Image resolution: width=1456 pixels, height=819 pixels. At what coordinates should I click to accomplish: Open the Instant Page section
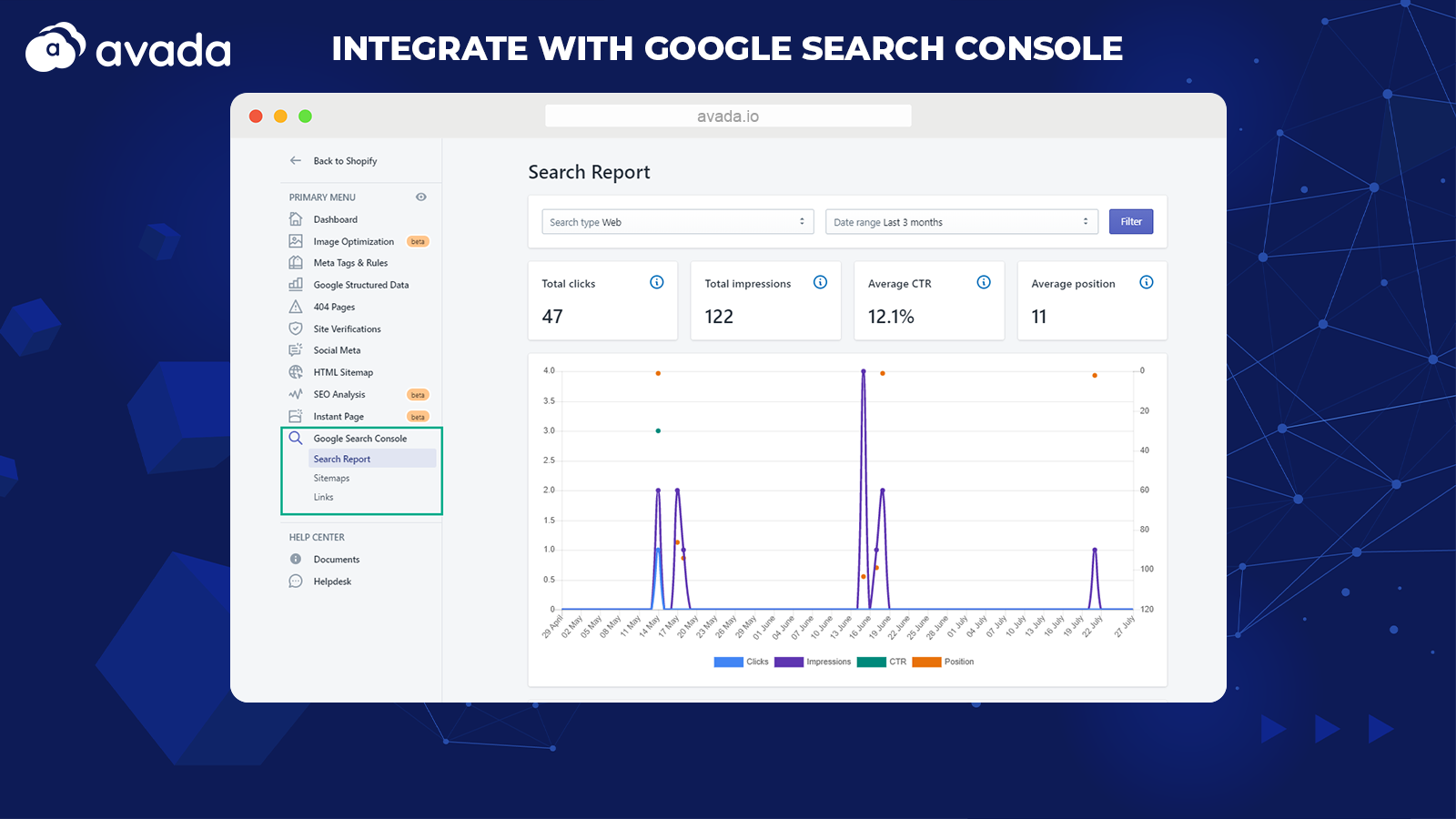point(339,416)
